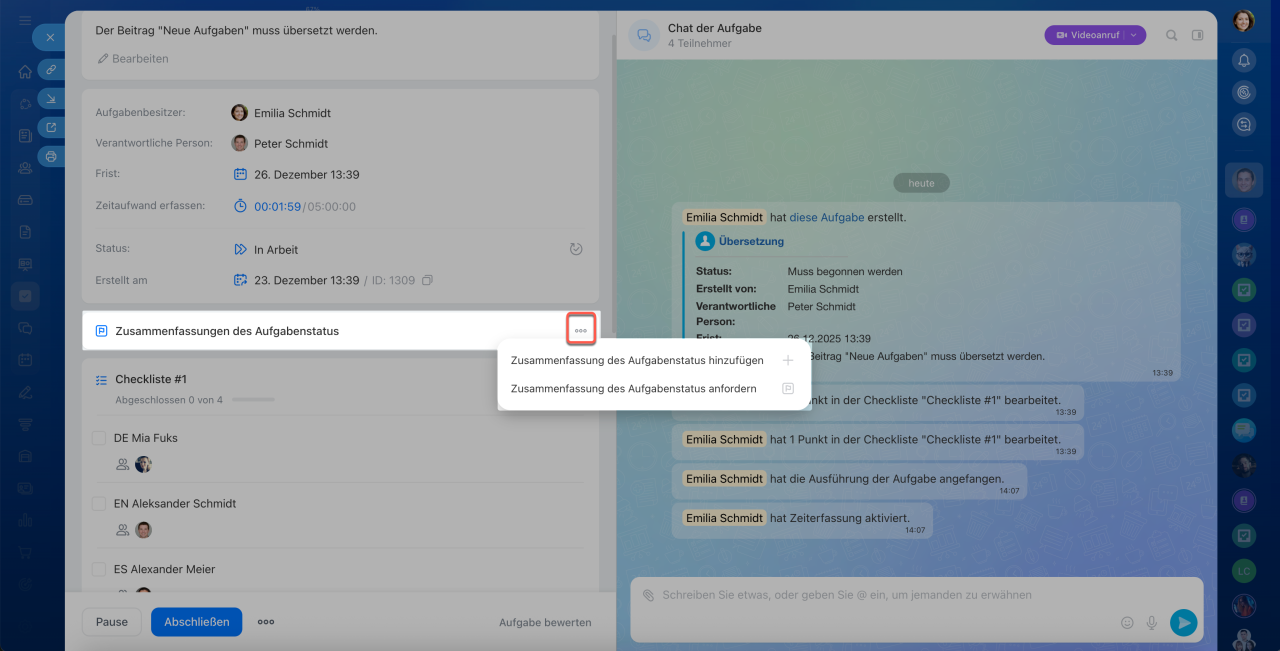Open Calendar in the left sidebar
The width and height of the screenshot is (1280, 651).
coord(25,360)
